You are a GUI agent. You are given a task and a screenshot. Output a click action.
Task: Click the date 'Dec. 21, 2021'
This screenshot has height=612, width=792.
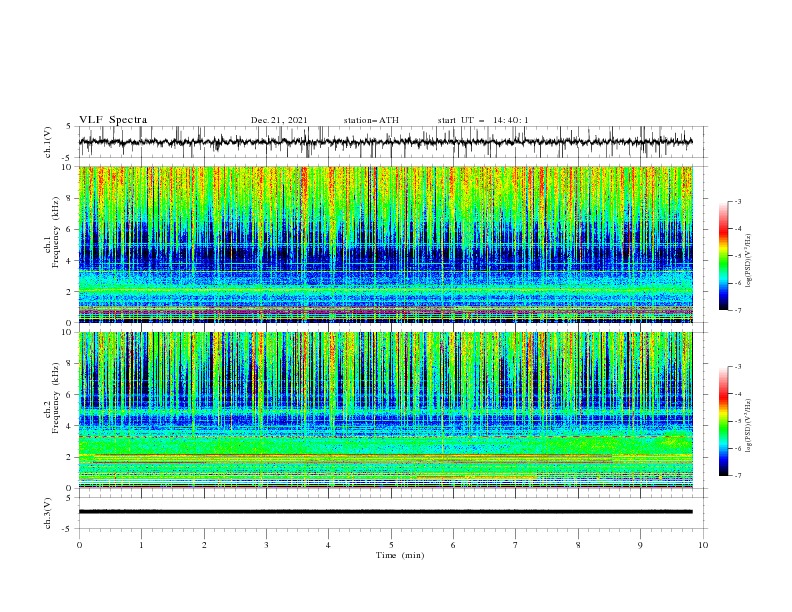[279, 120]
